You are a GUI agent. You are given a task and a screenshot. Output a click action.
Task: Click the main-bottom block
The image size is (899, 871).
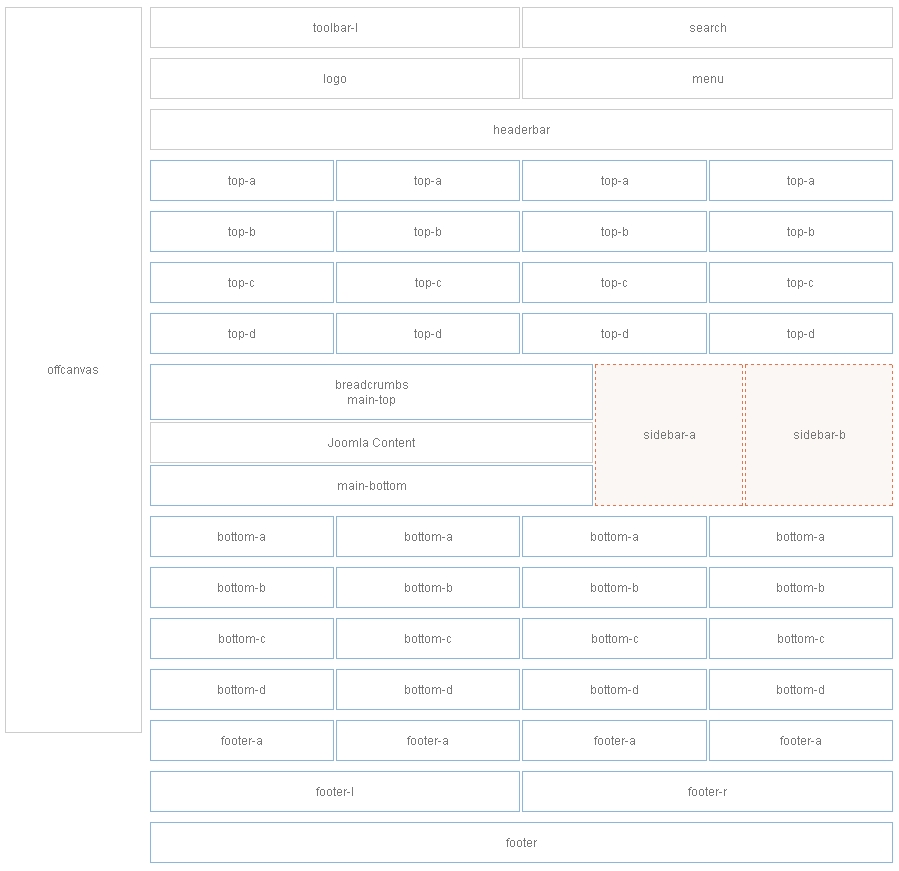click(x=372, y=485)
